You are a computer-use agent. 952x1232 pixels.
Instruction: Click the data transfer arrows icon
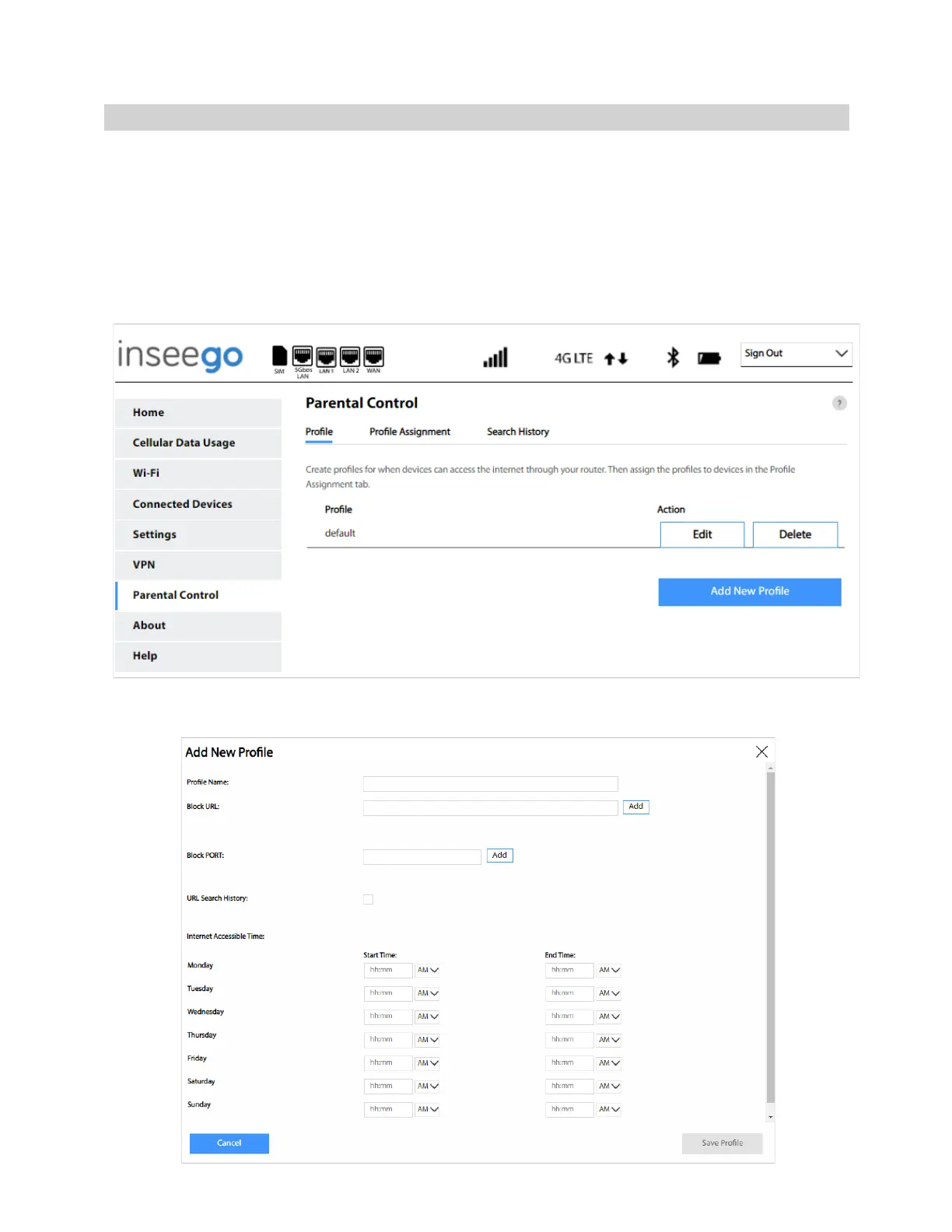click(616, 359)
